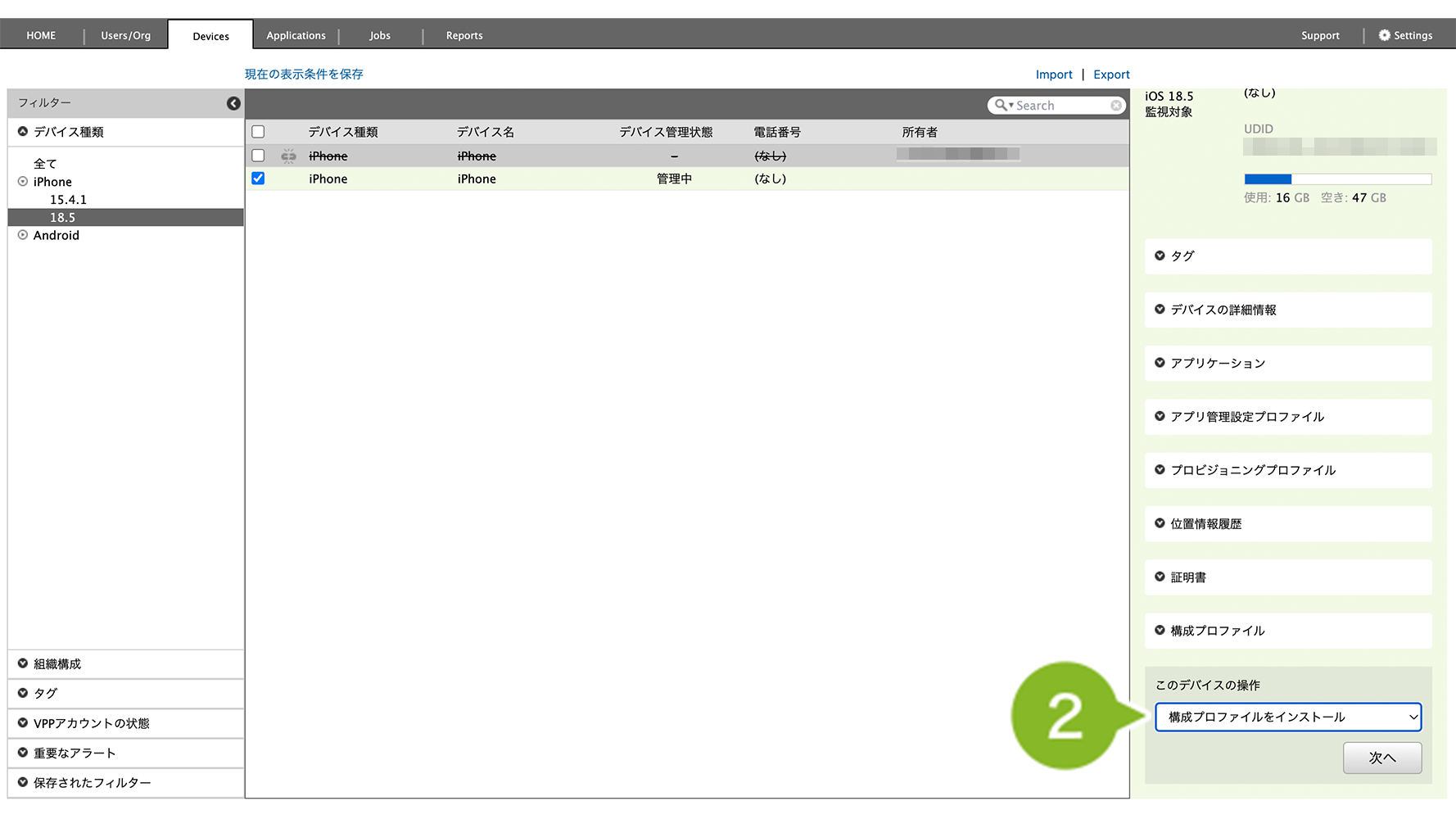Click the Settings gear icon
Screen dimensions: 1456x819
[x=1384, y=35]
